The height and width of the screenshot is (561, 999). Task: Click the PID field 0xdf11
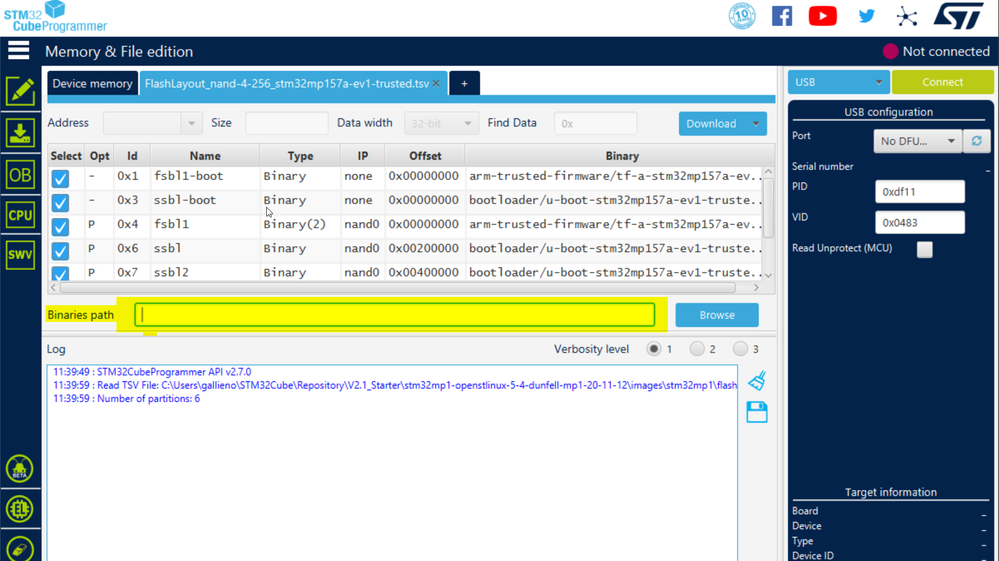pyautogui.click(x=920, y=192)
